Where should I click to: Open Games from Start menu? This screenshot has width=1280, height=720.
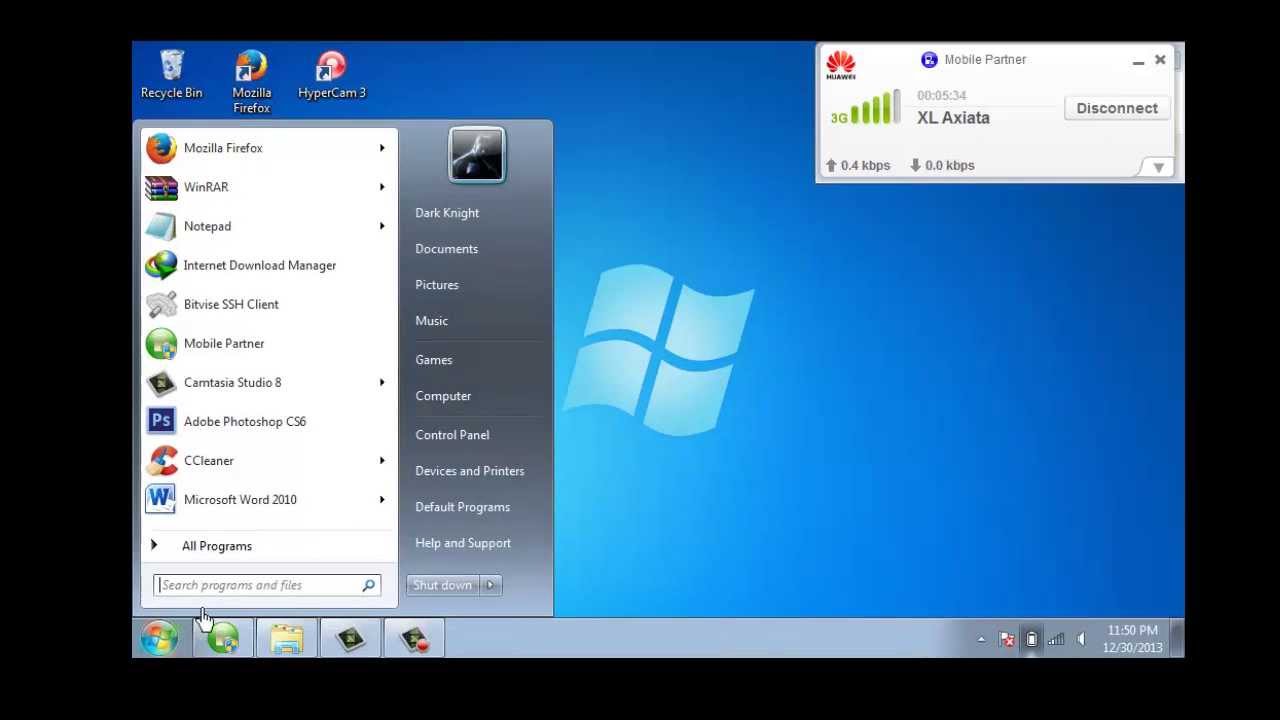pyautogui.click(x=433, y=360)
